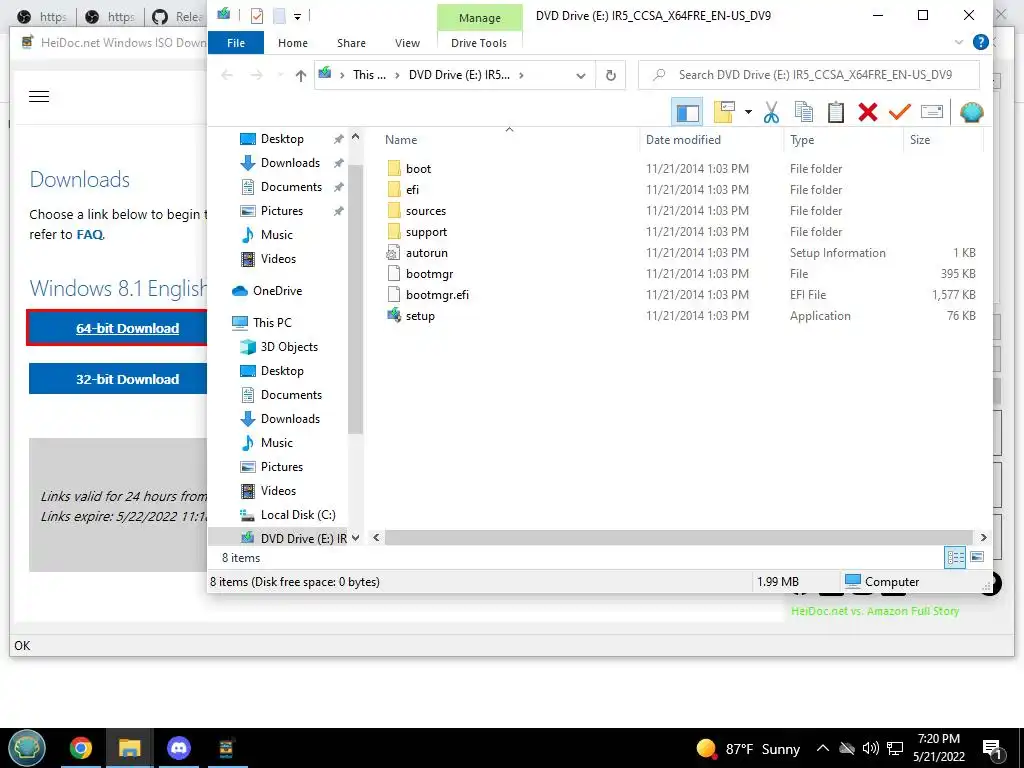Open Folder Options toolbar icon

724,112
